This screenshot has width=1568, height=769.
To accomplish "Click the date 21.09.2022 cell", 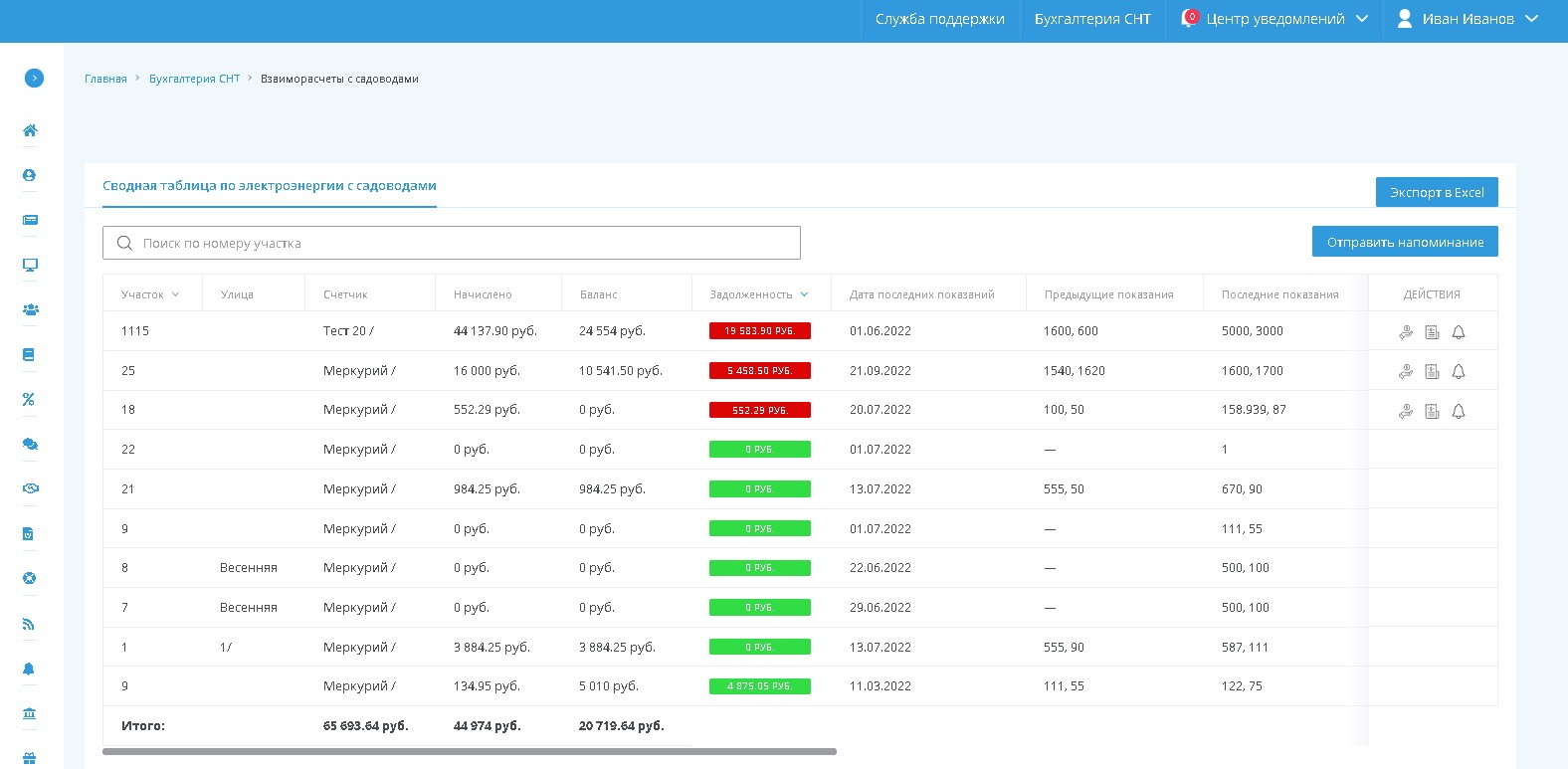I will pos(881,370).
